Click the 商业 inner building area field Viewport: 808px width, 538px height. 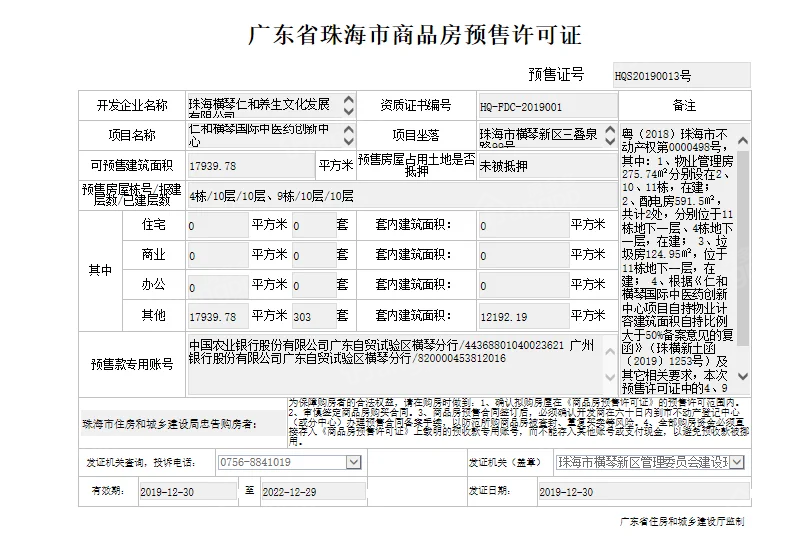click(524, 255)
